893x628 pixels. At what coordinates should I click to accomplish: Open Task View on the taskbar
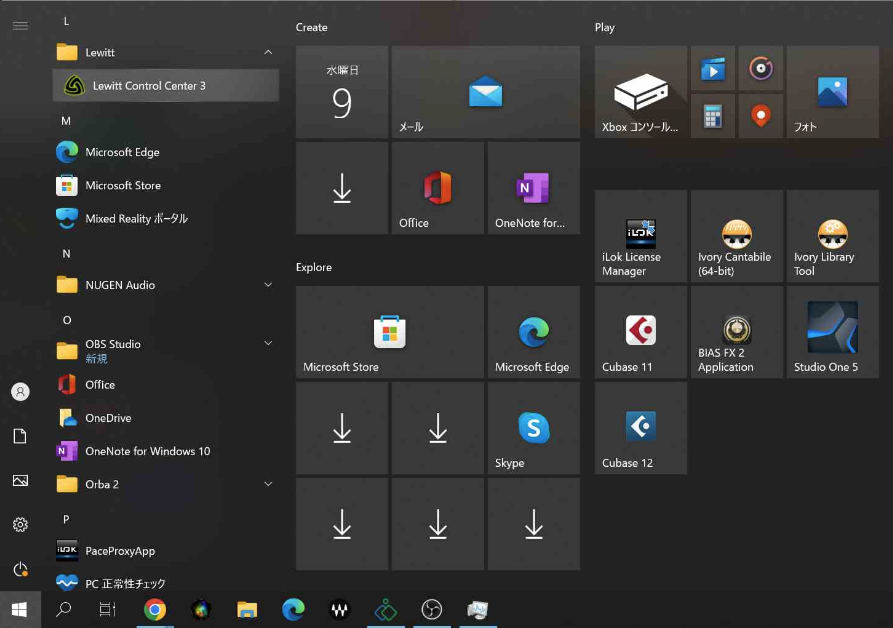coord(107,610)
